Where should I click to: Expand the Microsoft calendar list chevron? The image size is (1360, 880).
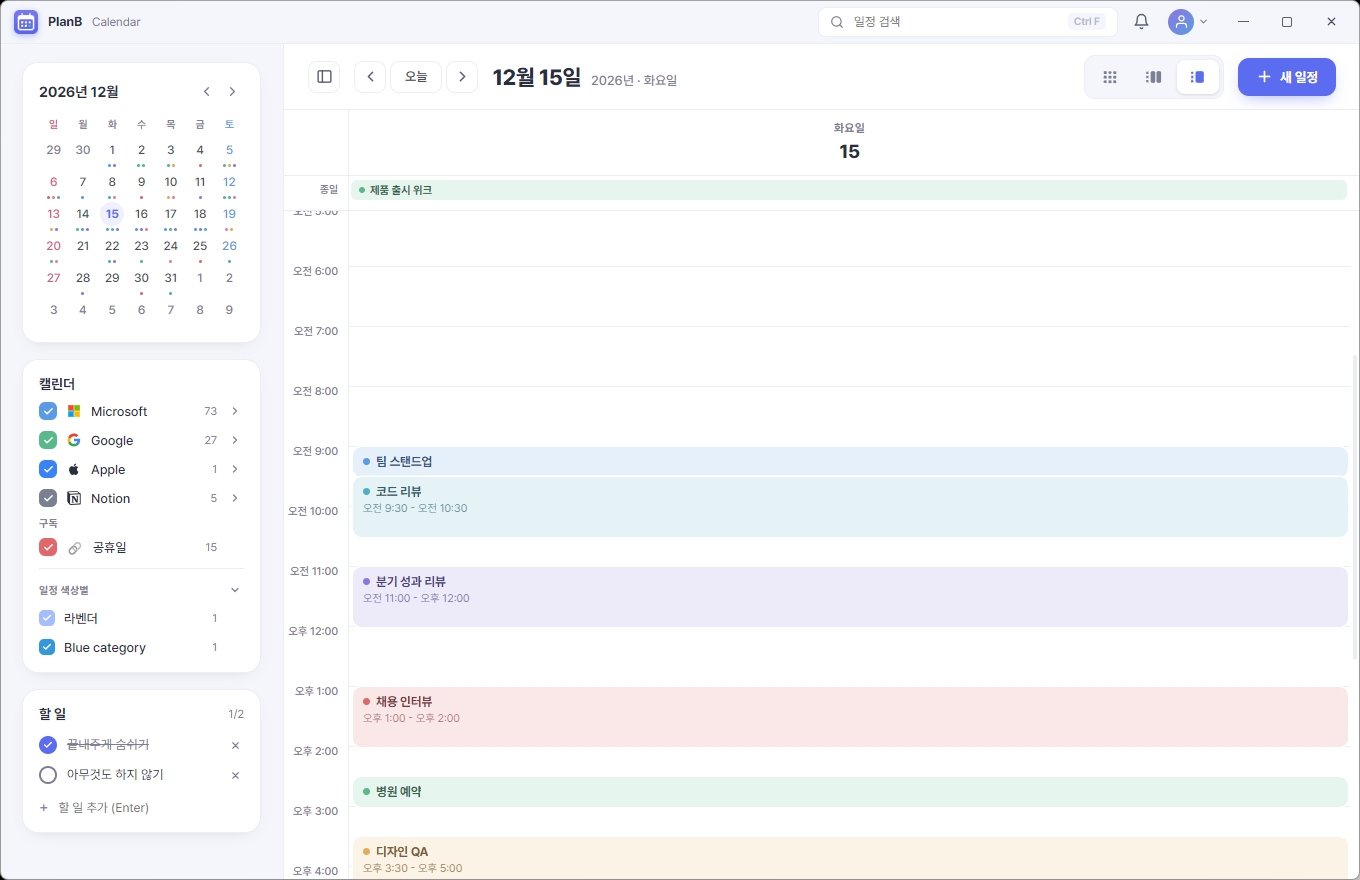(235, 411)
